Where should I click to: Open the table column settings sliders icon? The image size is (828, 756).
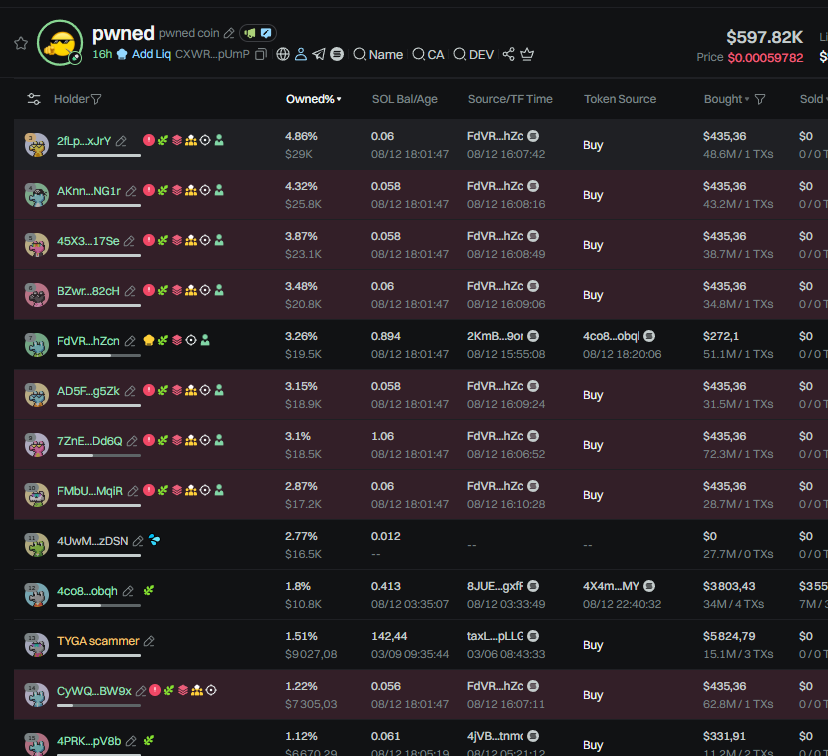tap(34, 99)
